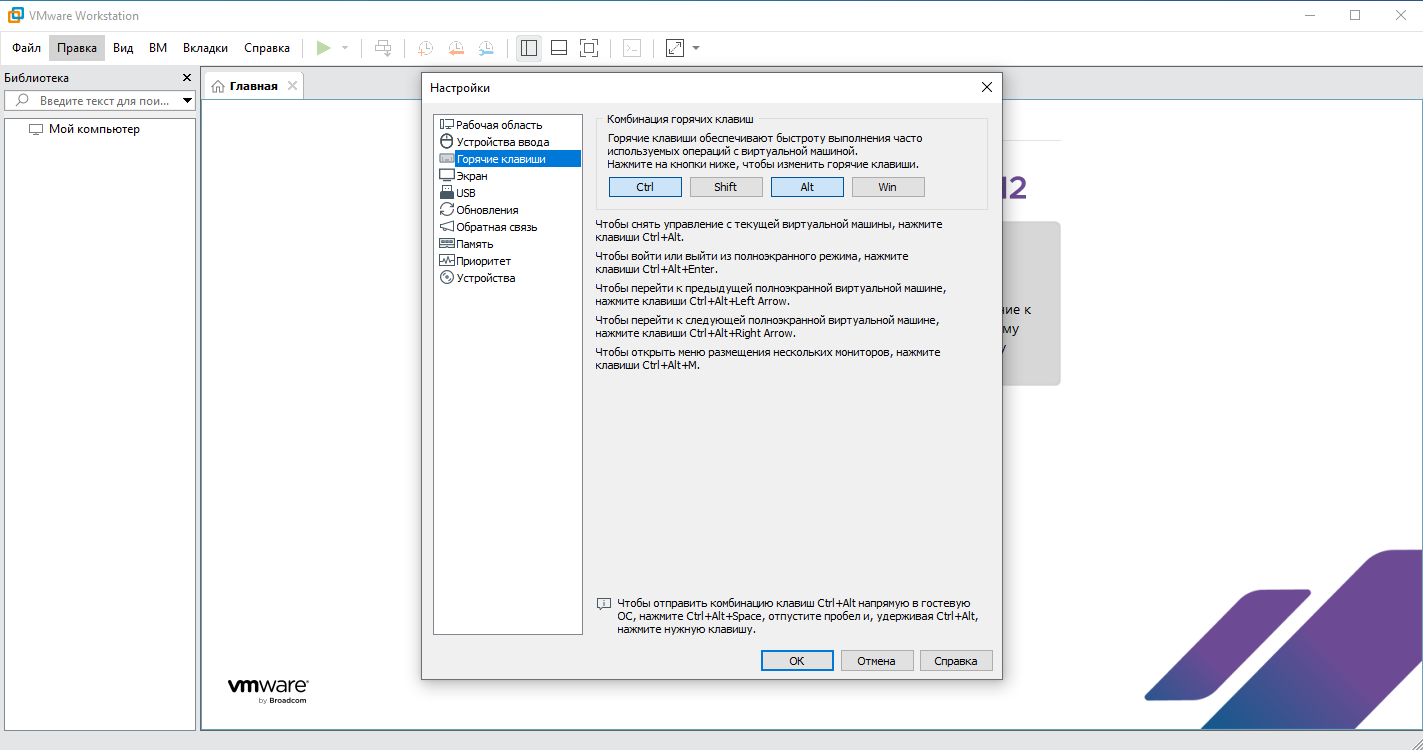Select USB in the settings list

point(466,193)
